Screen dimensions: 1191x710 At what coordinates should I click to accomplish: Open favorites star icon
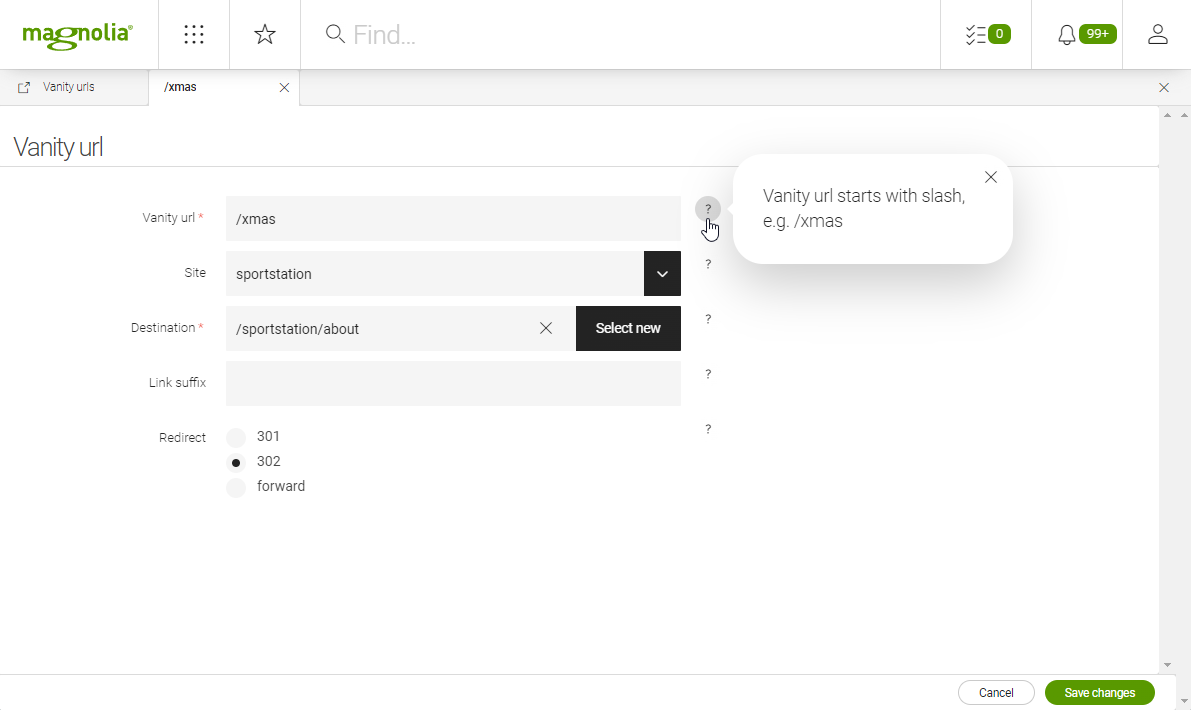coord(265,35)
